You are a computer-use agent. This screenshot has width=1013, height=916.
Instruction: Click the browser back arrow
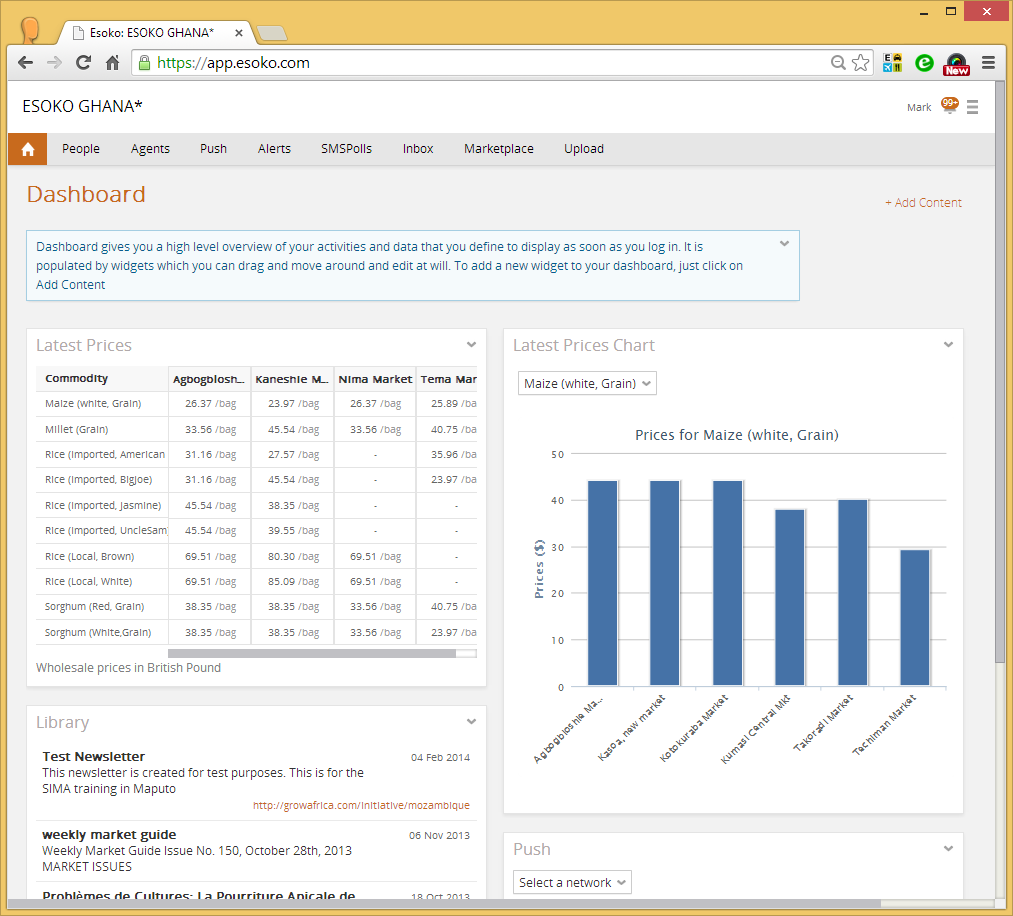click(x=25, y=63)
